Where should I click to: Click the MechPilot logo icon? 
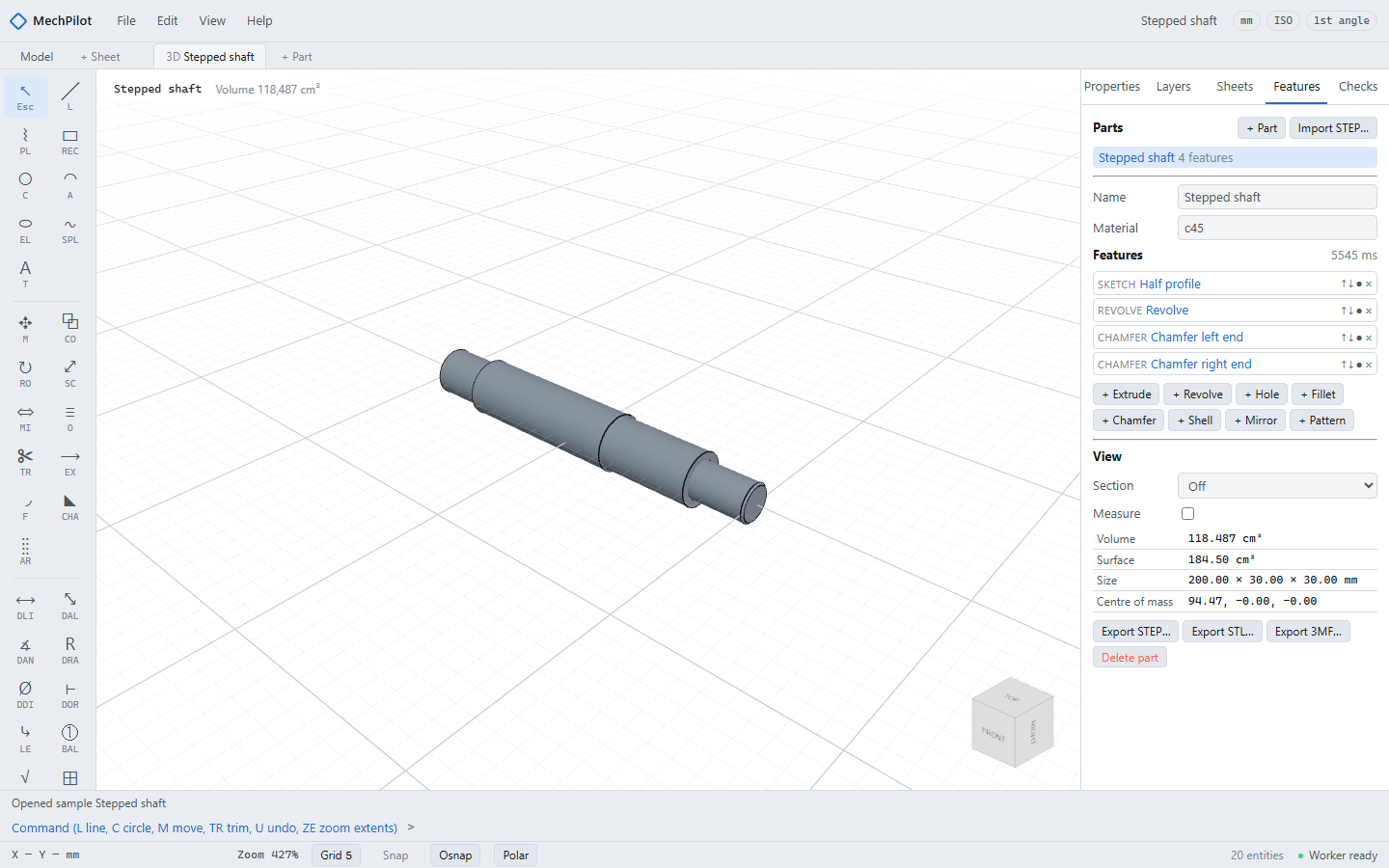pyautogui.click(x=18, y=20)
